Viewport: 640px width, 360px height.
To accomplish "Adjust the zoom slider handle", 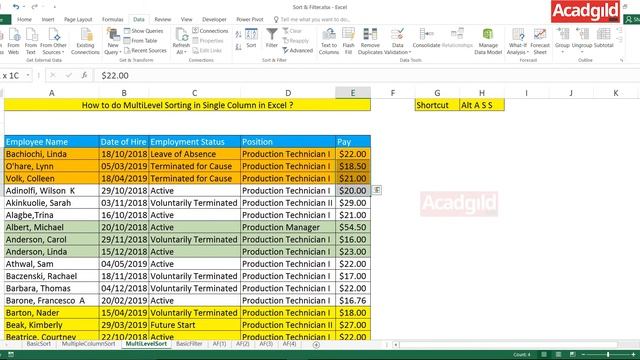I will 608,355.
